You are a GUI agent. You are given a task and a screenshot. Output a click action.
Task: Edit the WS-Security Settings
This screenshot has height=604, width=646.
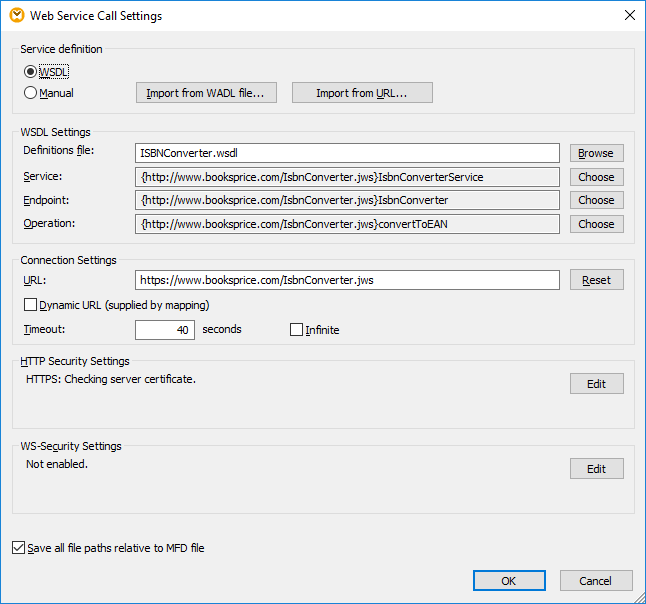coord(596,469)
